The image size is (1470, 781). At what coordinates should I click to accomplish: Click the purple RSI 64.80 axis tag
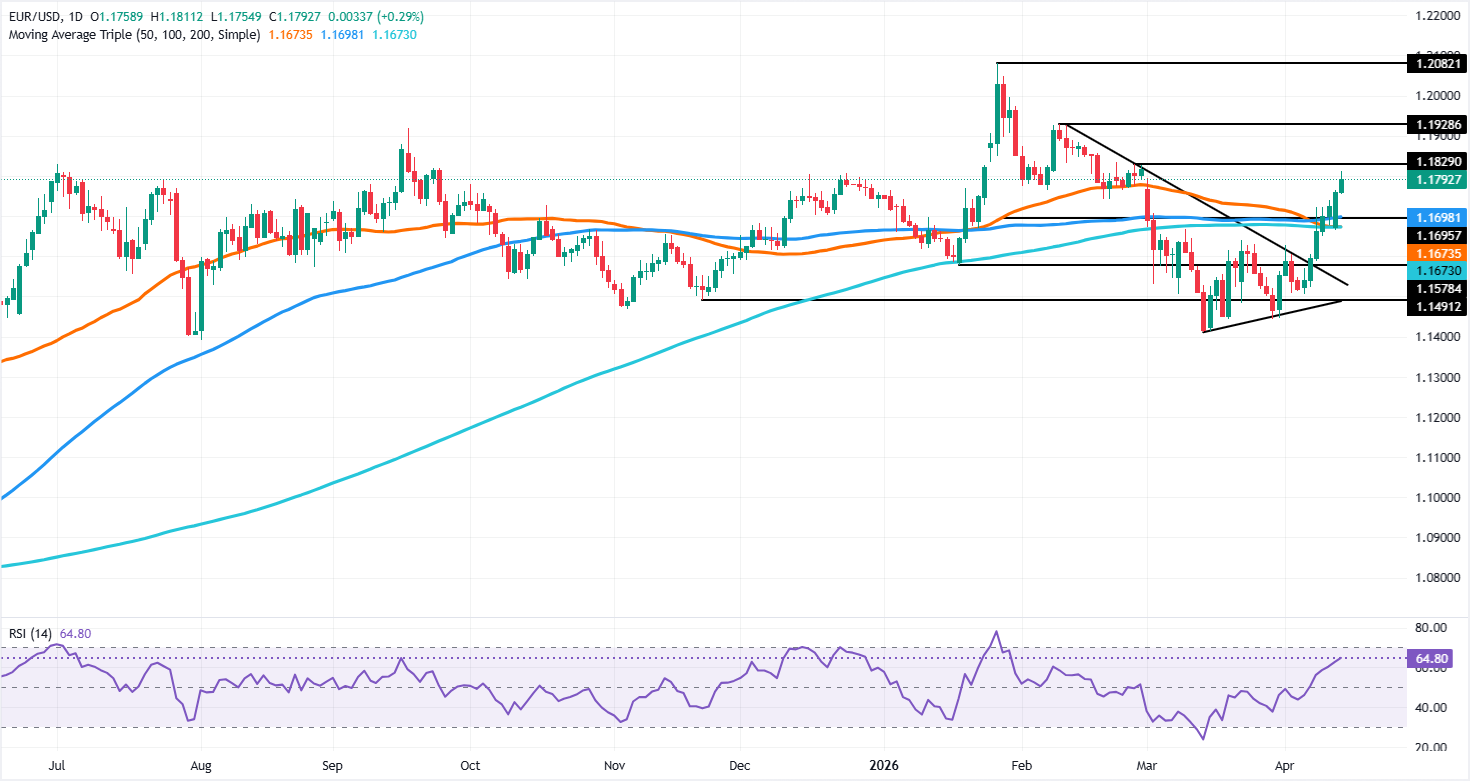(x=1428, y=659)
